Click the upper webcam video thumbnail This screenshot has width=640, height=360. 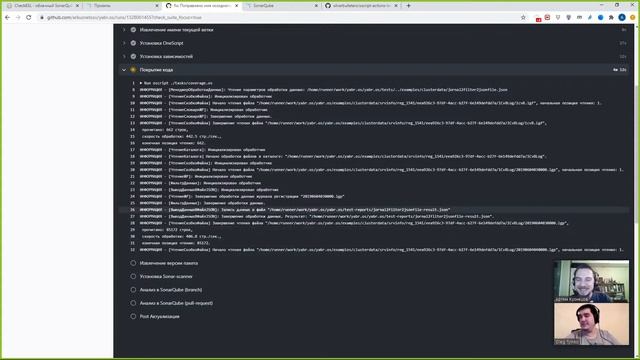click(591, 282)
